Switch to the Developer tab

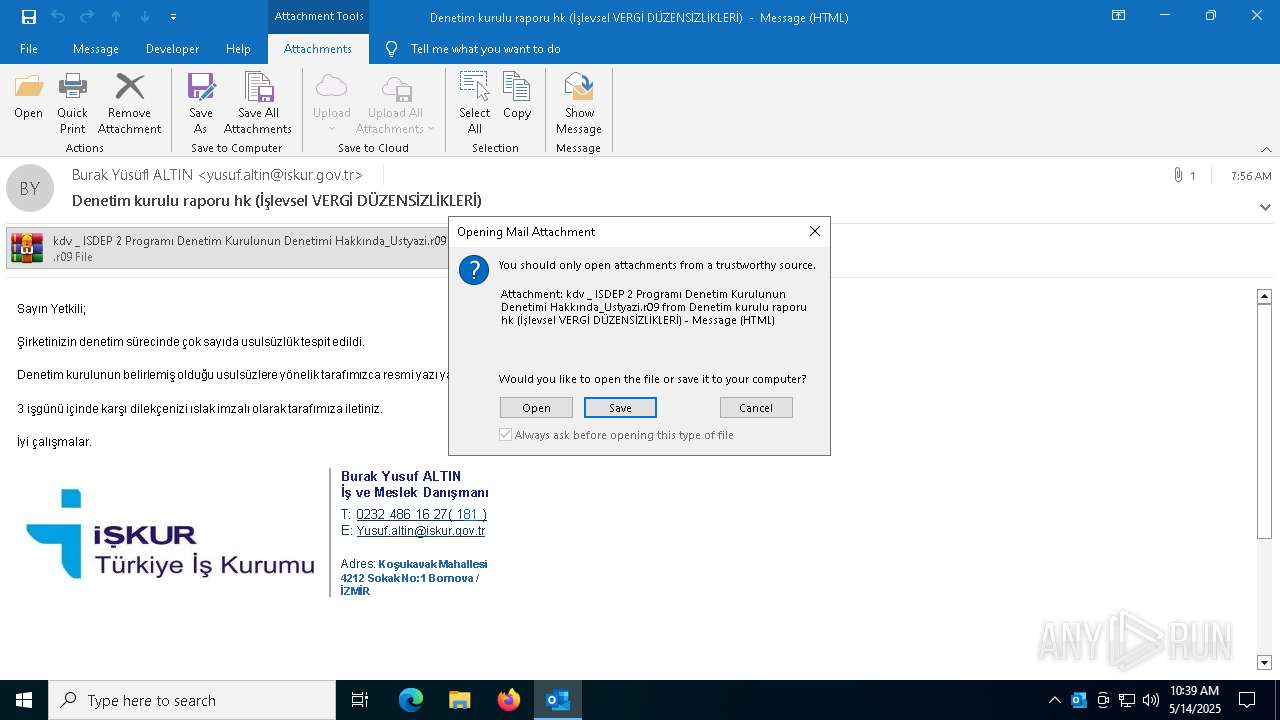pyautogui.click(x=172, y=49)
